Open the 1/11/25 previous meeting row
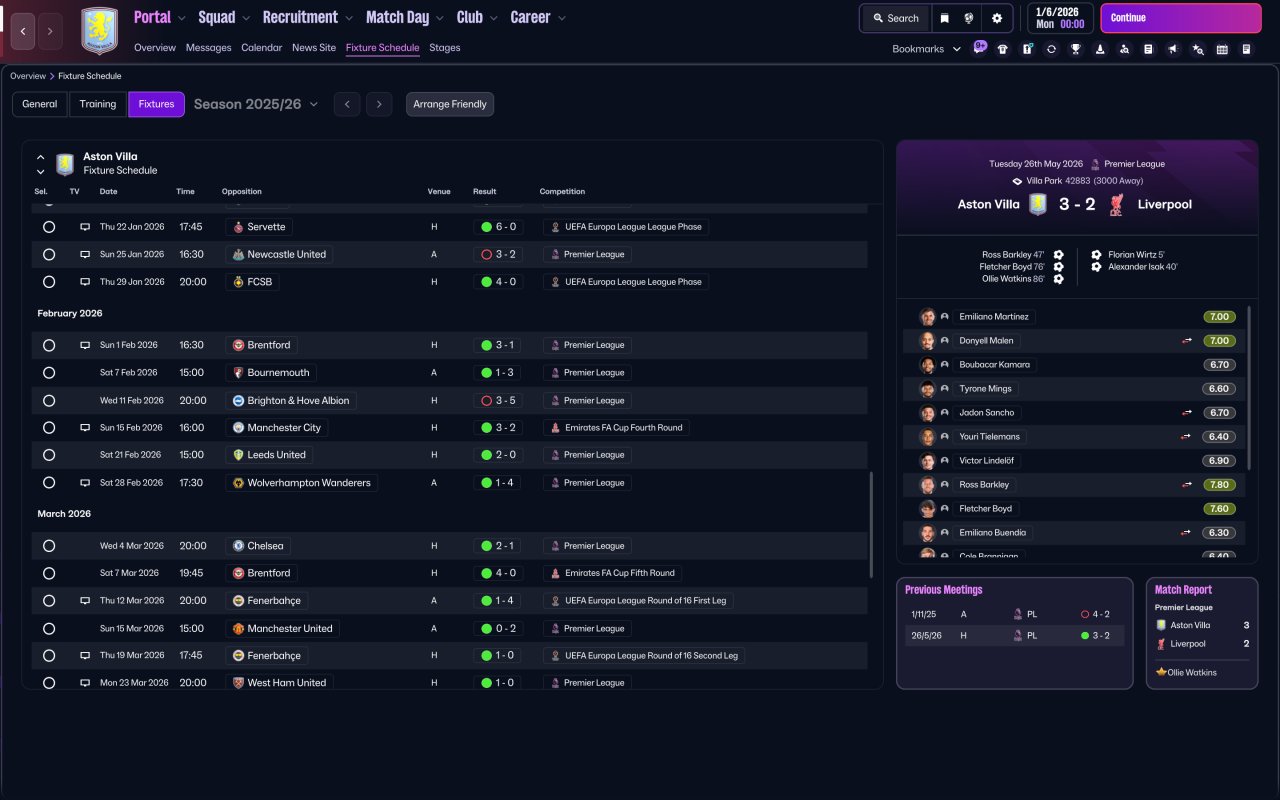Viewport: 1280px width, 800px height. (x=1014, y=614)
